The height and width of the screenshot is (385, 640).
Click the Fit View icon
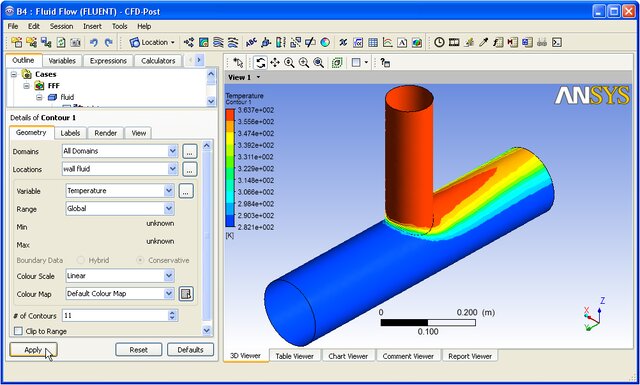pyautogui.click(x=319, y=62)
